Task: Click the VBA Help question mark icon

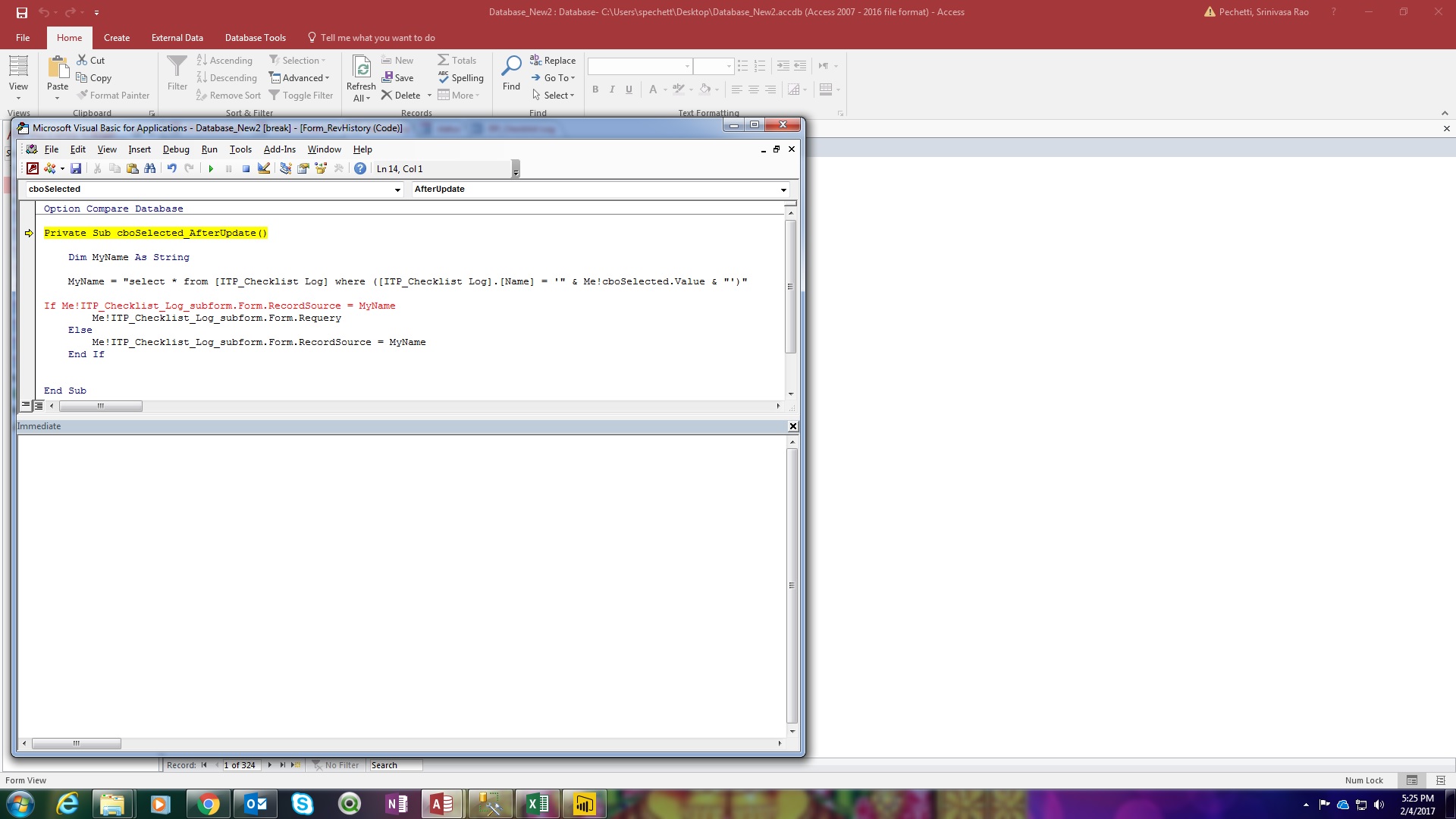Action: pos(360,168)
